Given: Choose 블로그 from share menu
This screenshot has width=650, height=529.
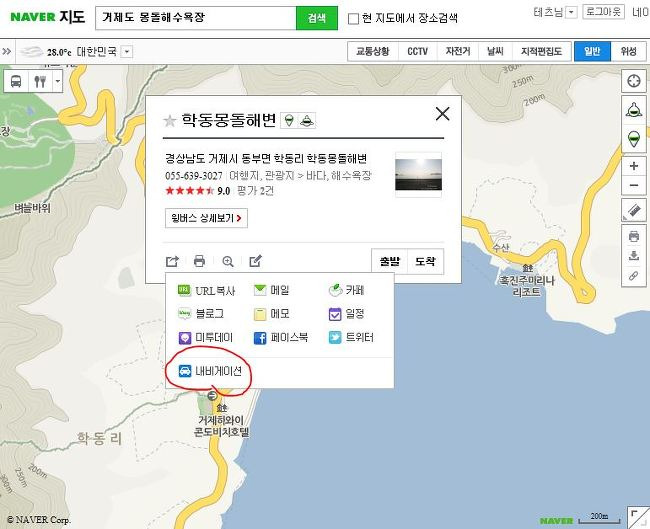Looking at the screenshot, I should (201, 314).
